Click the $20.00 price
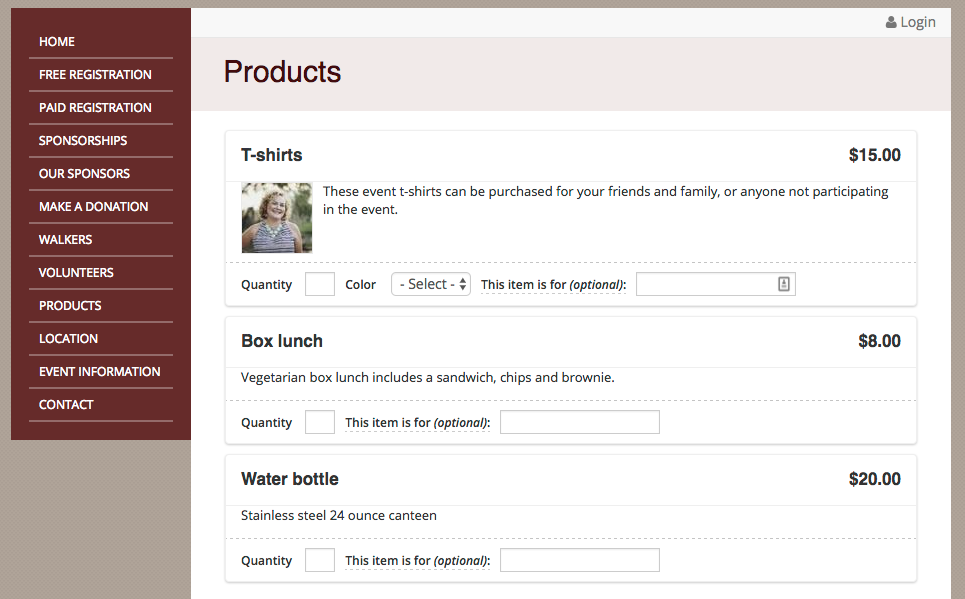The height and width of the screenshot is (599, 965). (x=875, y=479)
